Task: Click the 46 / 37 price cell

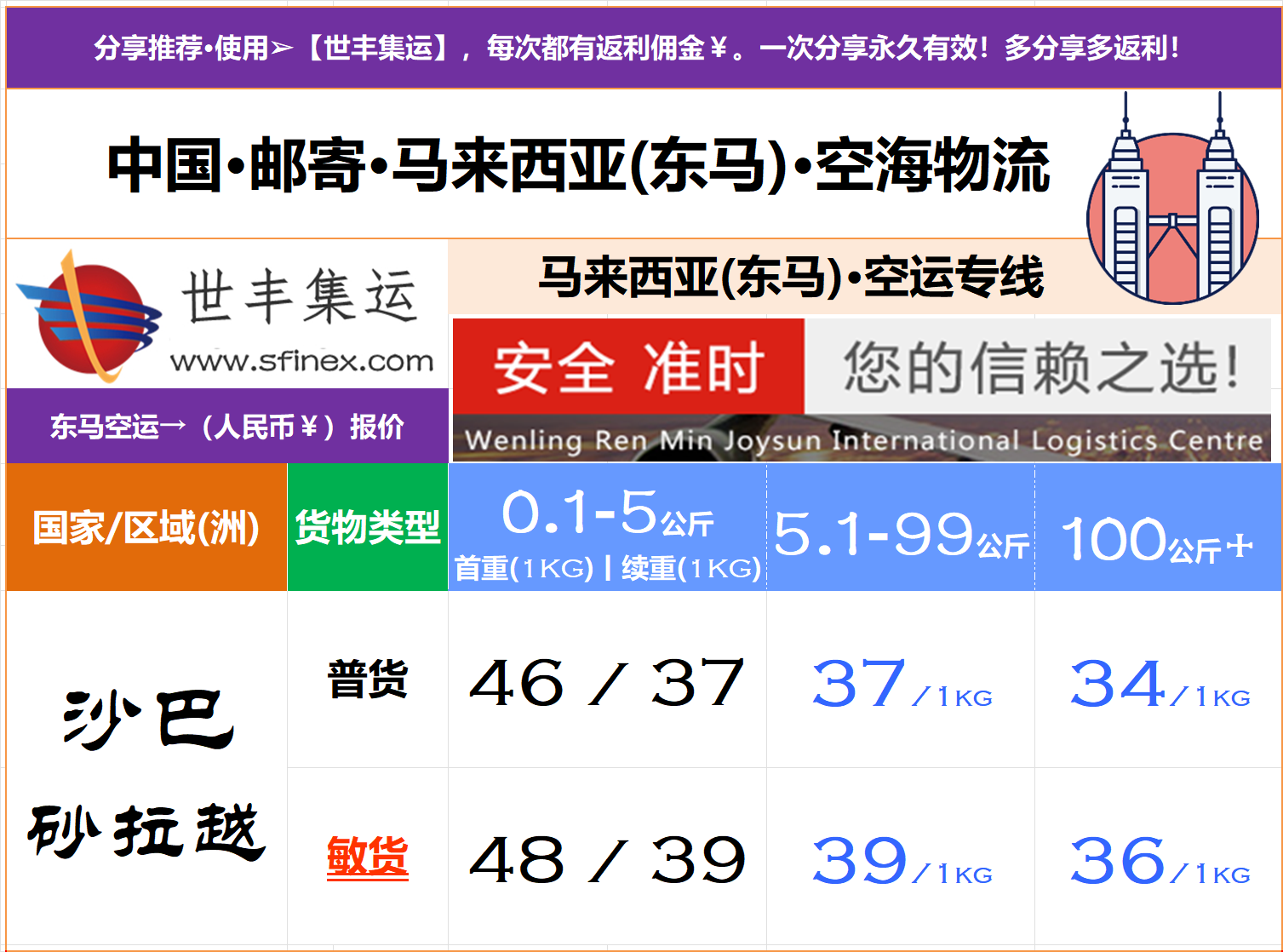Action: (607, 683)
